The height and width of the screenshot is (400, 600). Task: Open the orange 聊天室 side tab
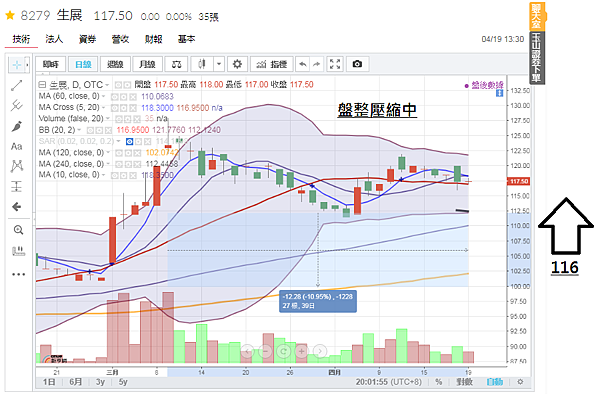pyautogui.click(x=537, y=16)
